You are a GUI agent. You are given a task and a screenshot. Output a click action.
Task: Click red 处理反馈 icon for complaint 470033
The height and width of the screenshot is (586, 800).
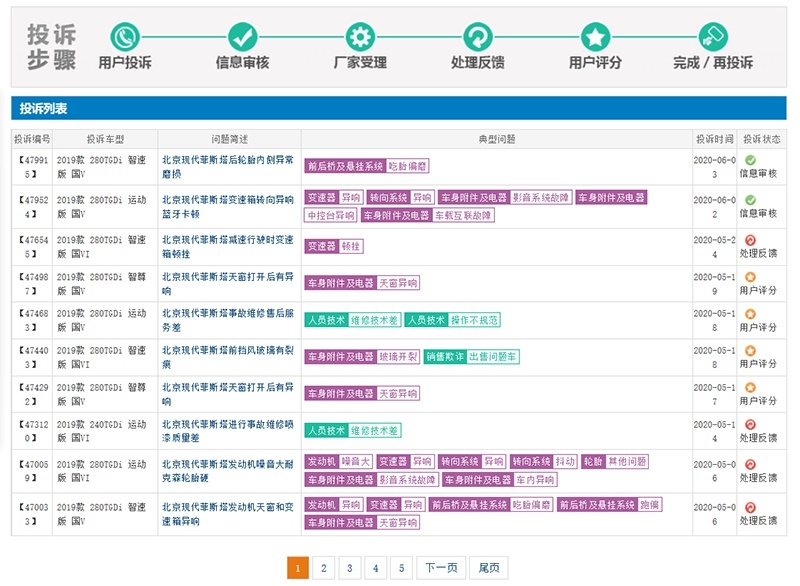pyautogui.click(x=751, y=507)
